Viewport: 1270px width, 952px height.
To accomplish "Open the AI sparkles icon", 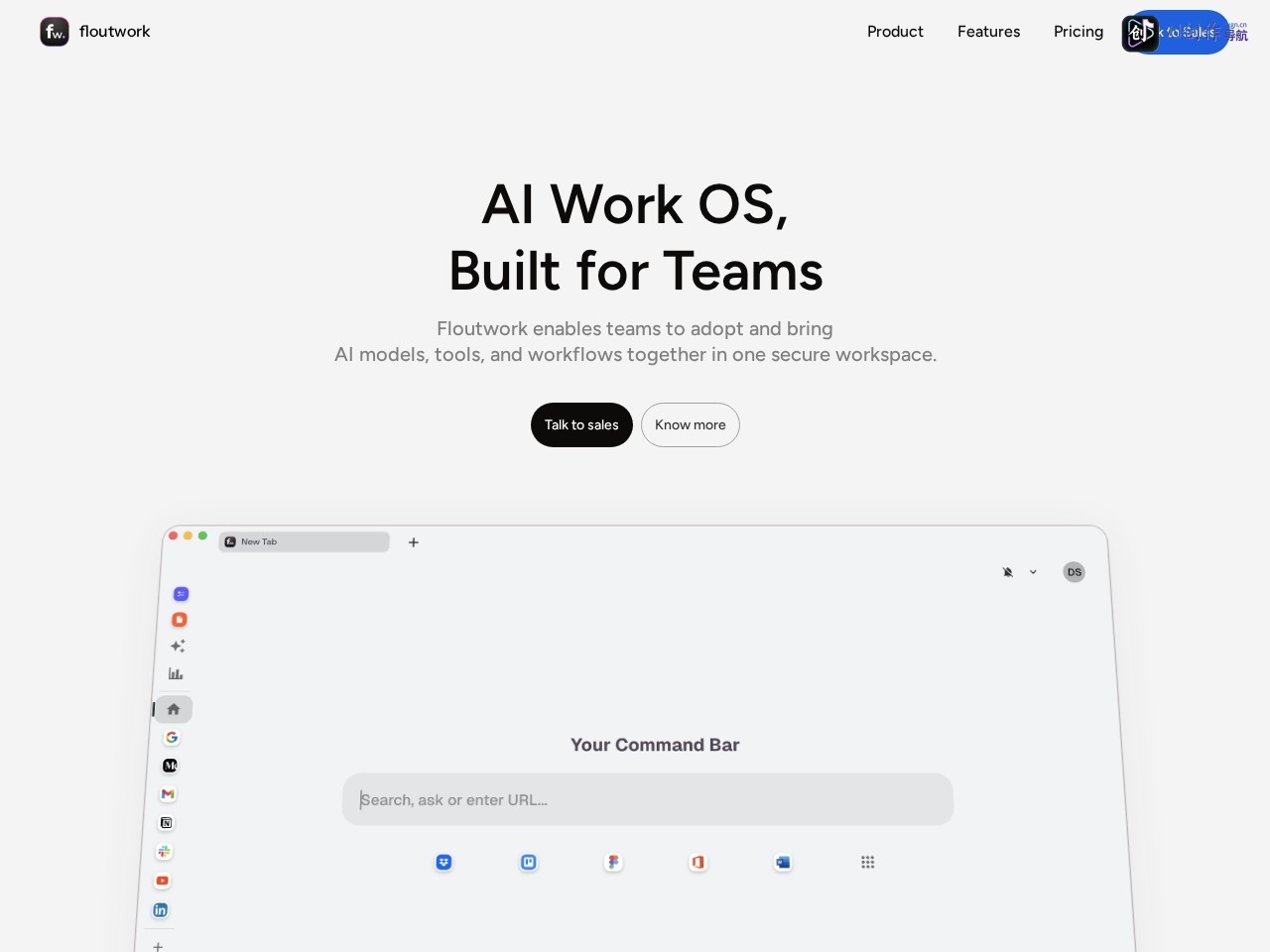I will [178, 646].
